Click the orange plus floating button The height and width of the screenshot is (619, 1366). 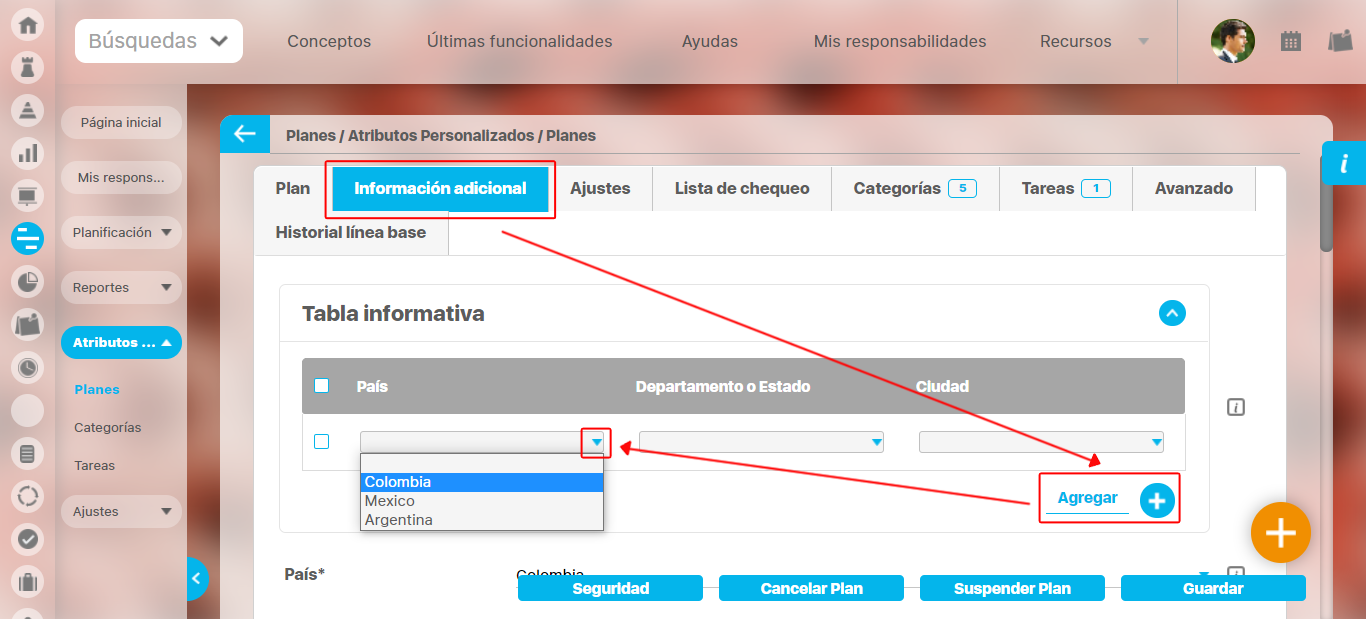tap(1280, 533)
